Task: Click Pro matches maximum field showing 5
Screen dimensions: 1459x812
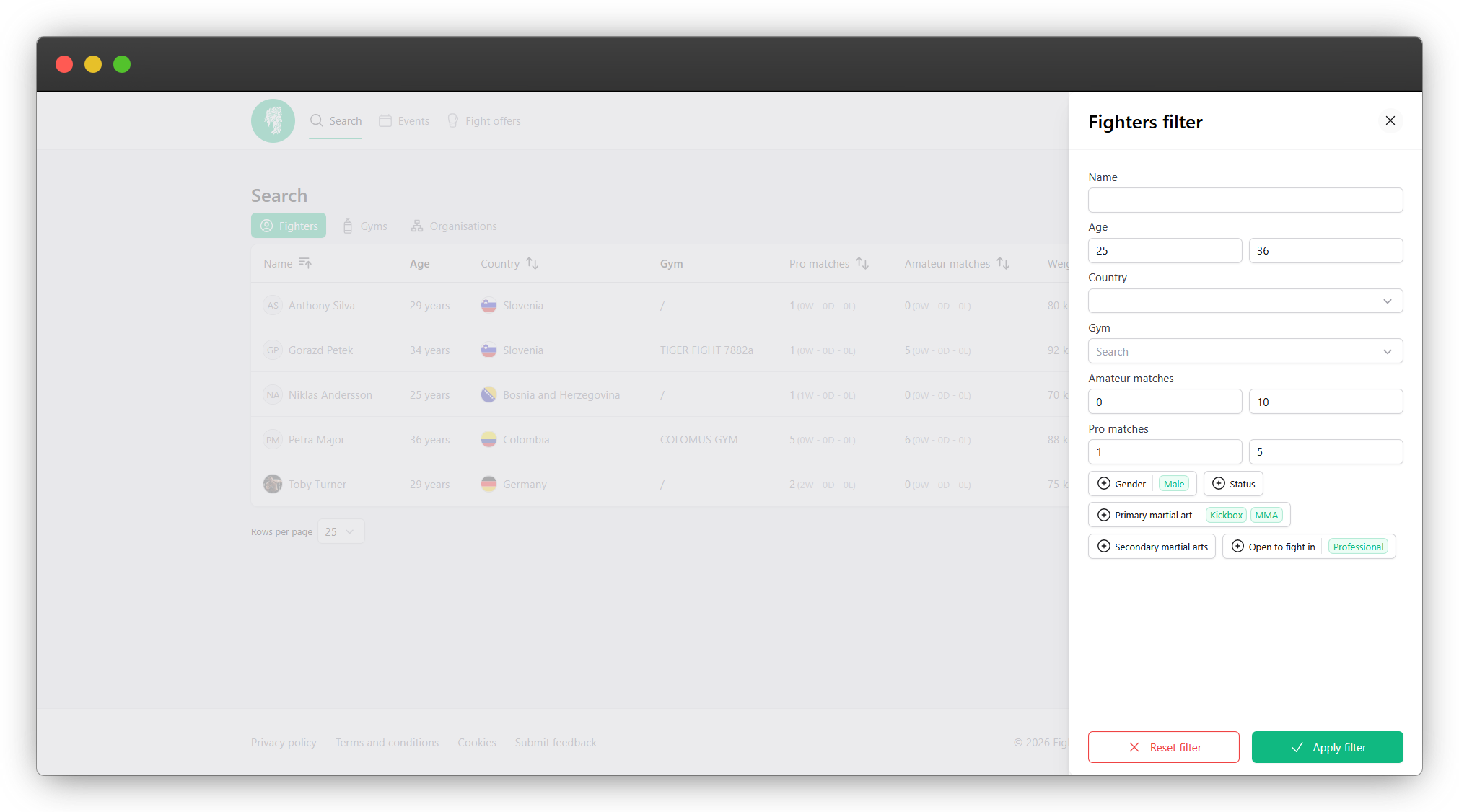Action: point(1326,452)
